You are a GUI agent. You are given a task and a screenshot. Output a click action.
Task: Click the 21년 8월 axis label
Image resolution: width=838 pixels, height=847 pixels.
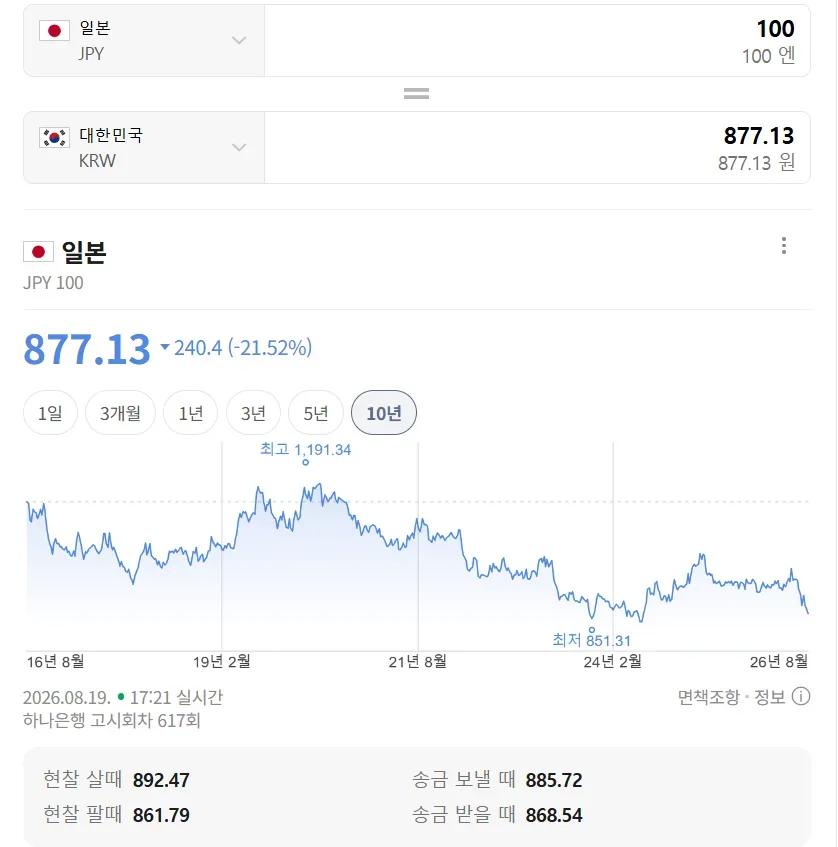click(417, 661)
